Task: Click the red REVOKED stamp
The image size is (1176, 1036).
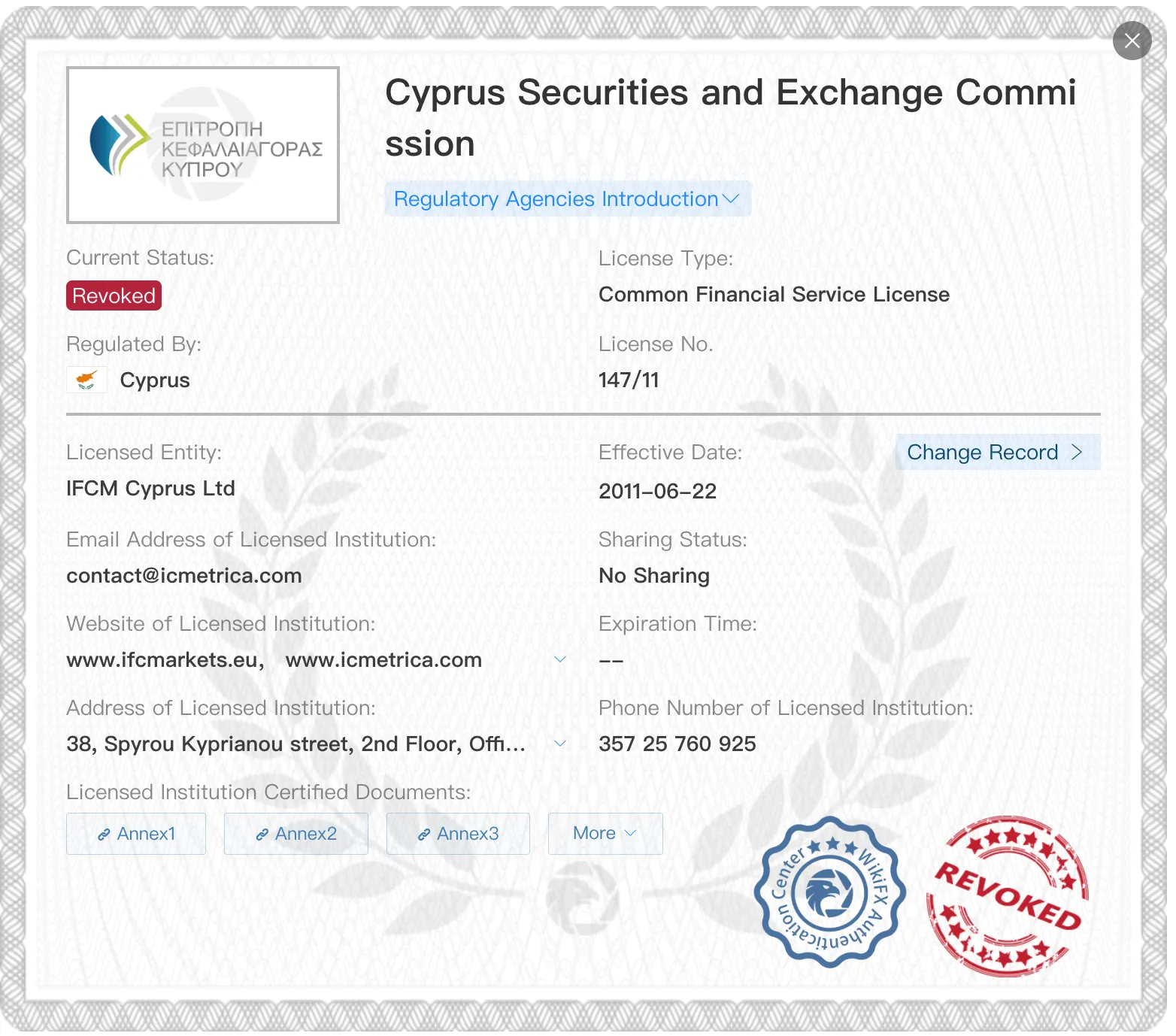Action: [1008, 896]
